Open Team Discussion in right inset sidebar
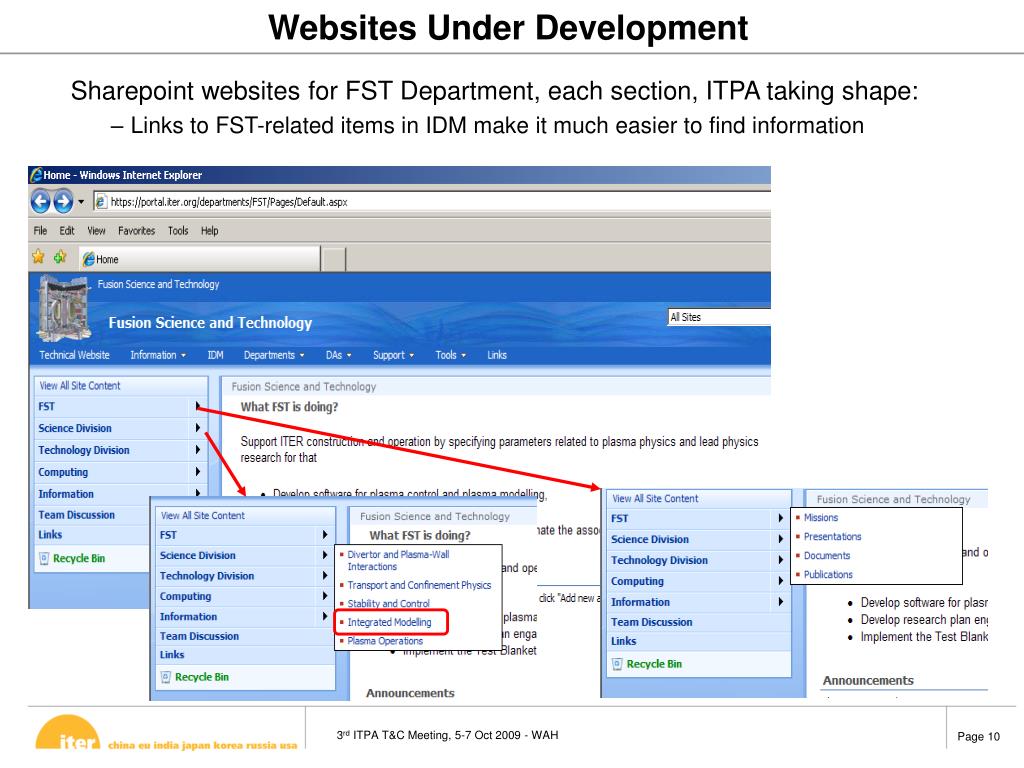This screenshot has width=1024, height=768. point(651,622)
